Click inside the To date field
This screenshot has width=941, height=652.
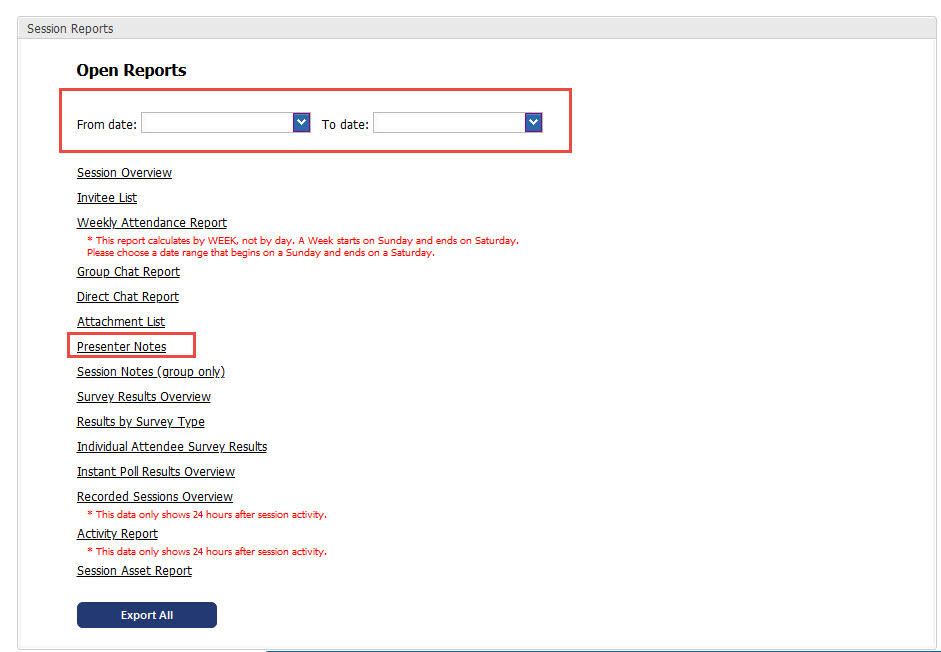coord(449,122)
